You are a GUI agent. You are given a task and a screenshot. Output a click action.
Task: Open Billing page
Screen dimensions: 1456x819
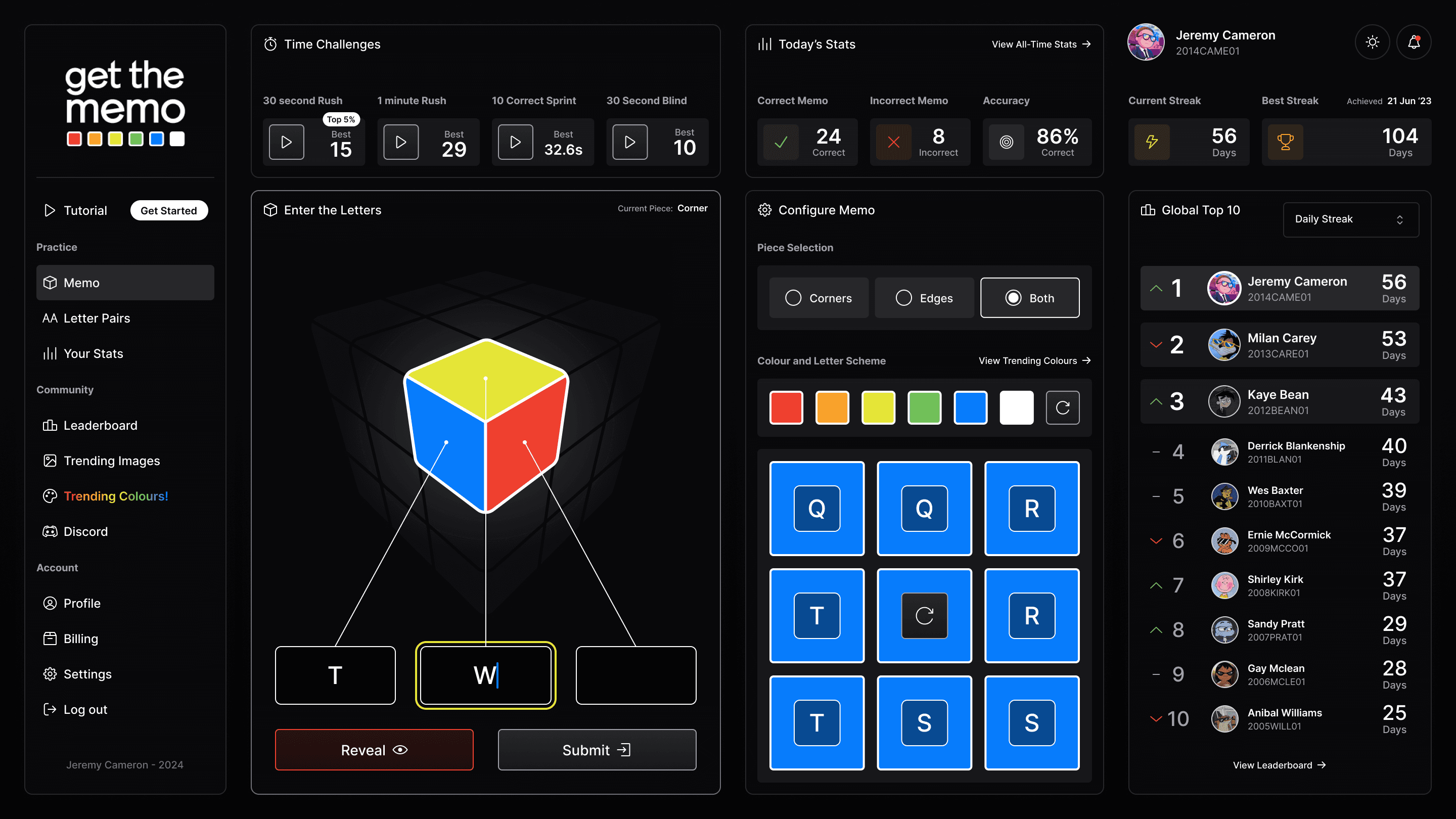(x=125, y=639)
